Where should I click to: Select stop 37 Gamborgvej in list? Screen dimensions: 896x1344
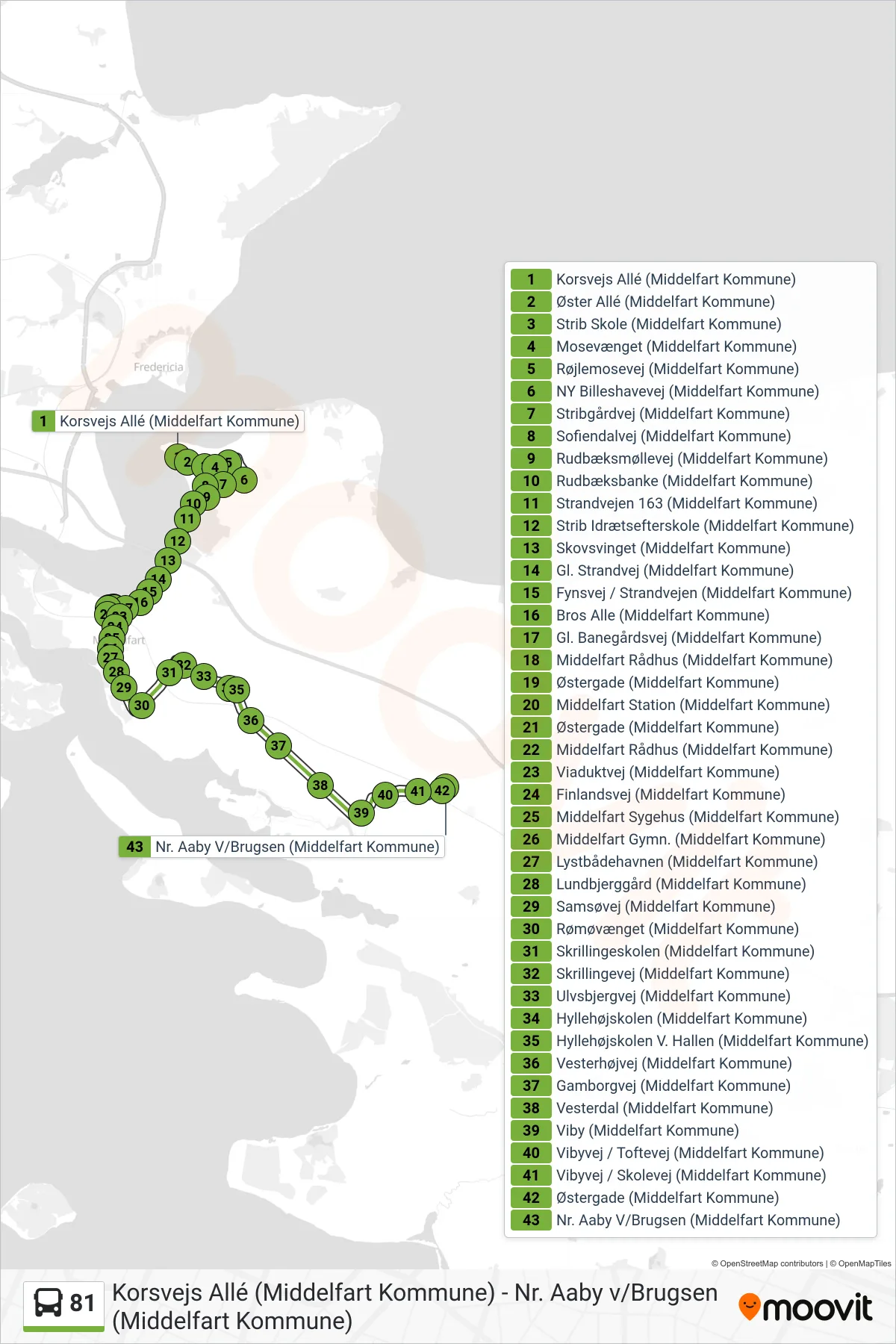click(x=690, y=1086)
